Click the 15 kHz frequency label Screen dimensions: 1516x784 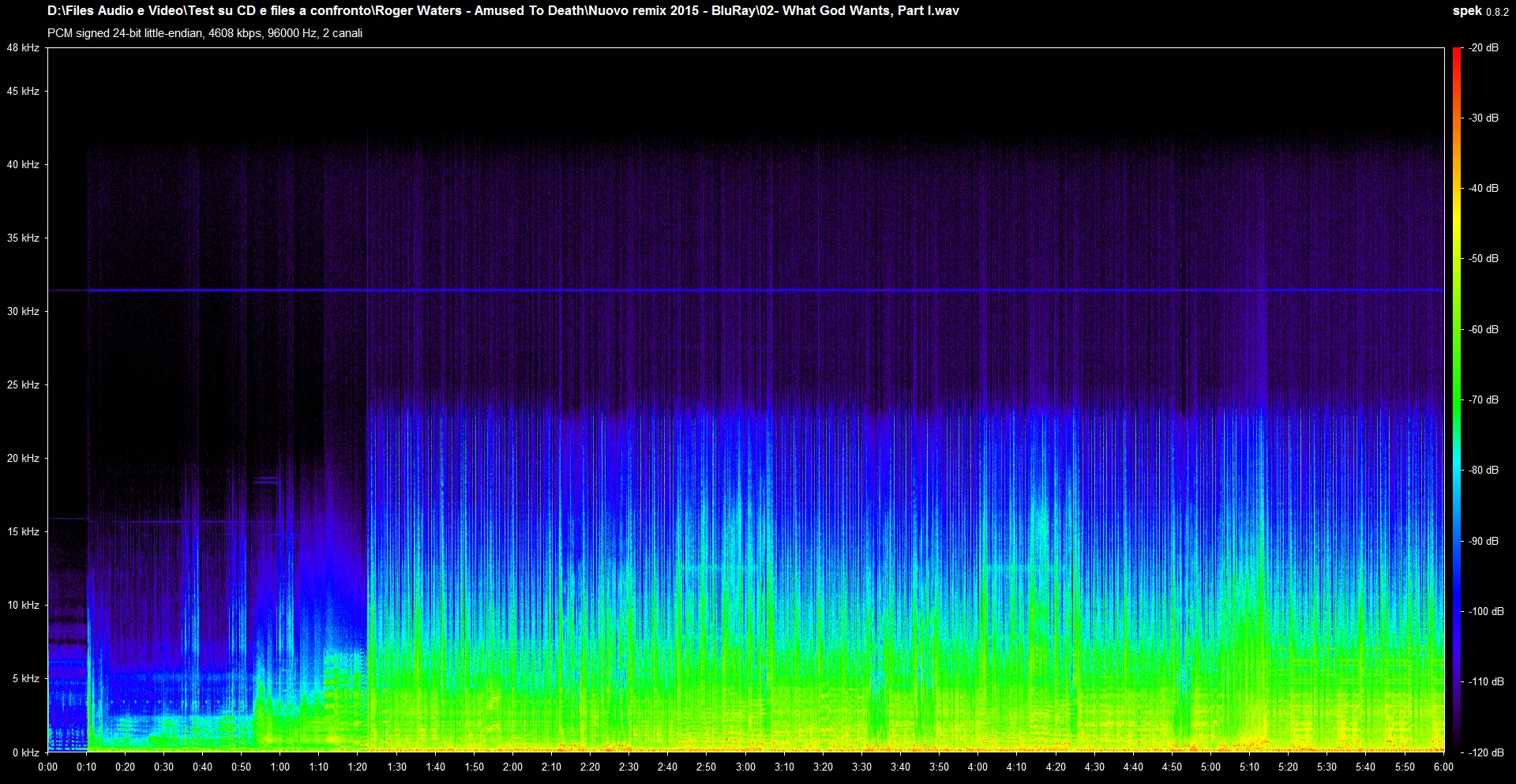22,532
